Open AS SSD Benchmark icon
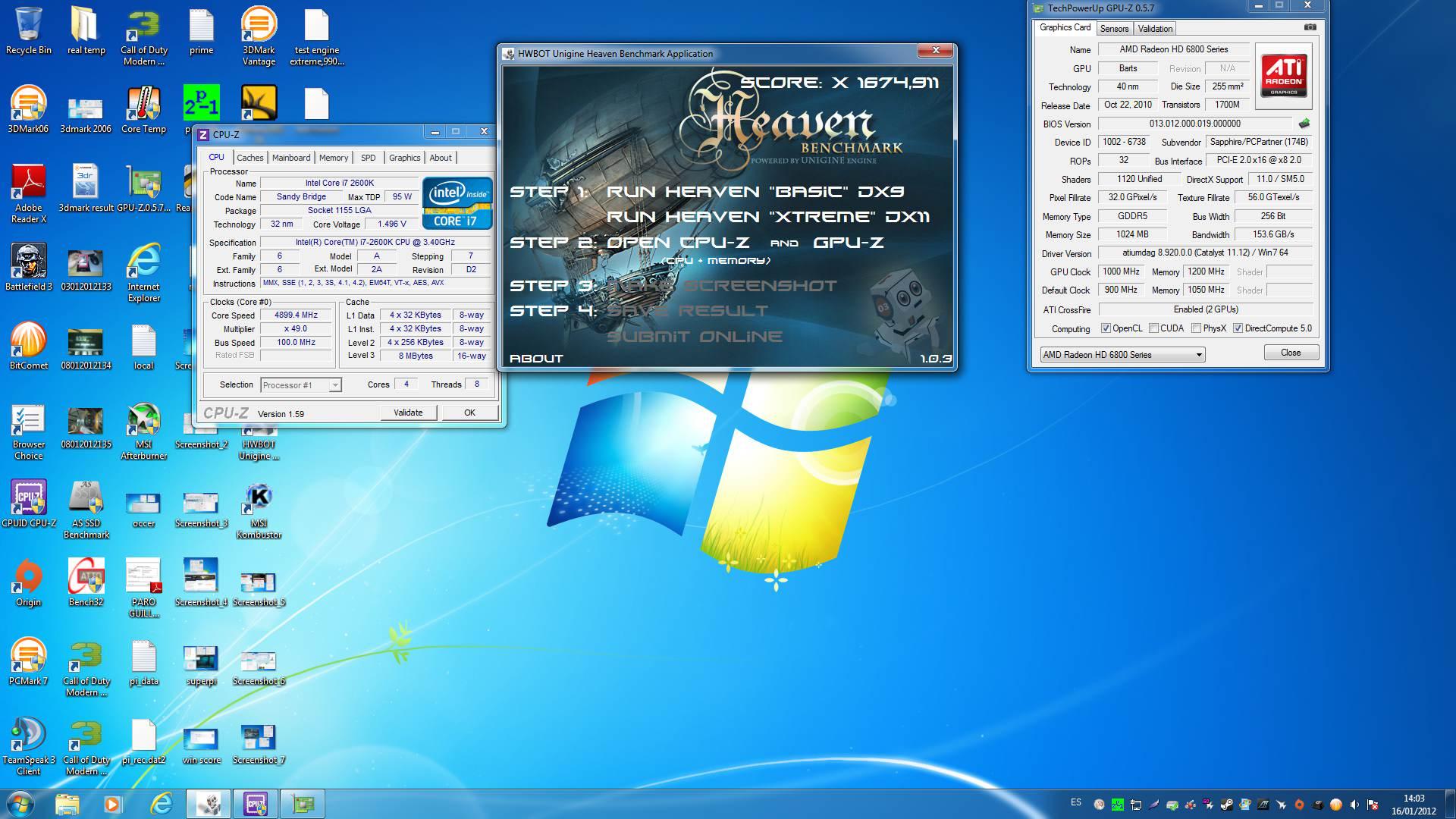This screenshot has height=819, width=1456. [86, 510]
